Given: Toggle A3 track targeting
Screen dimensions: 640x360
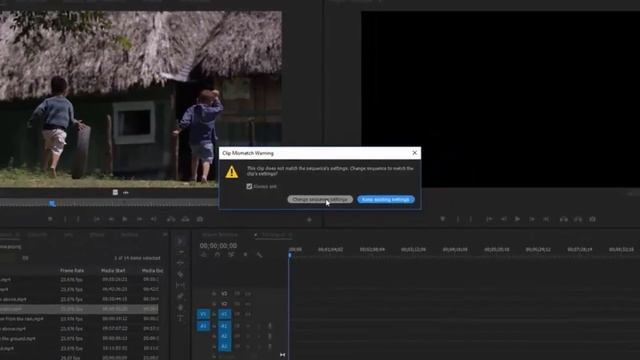Looking at the screenshot, I should click(224, 346).
